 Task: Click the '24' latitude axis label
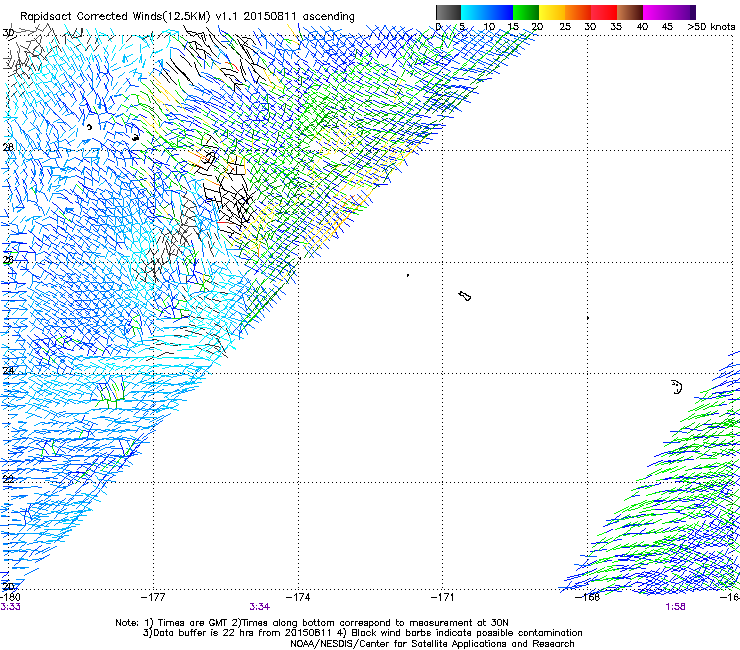8,371
